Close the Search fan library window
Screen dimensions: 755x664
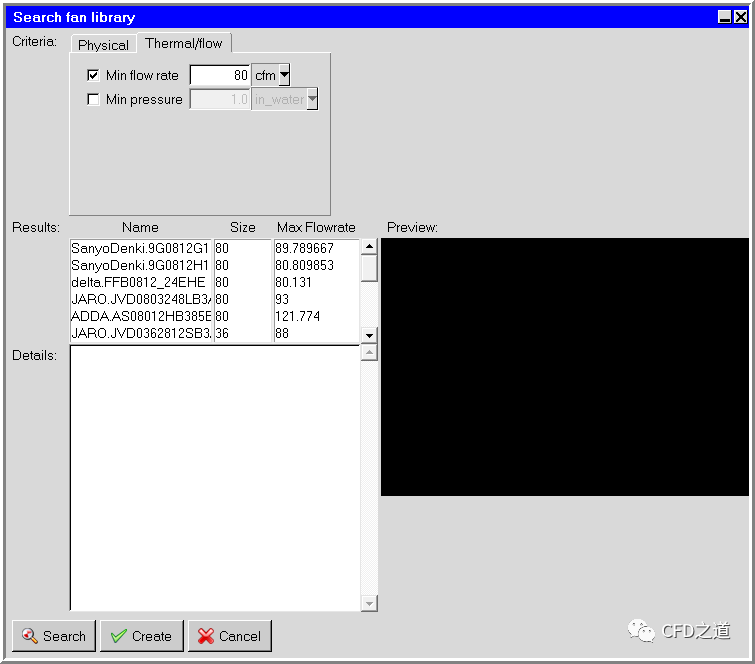click(x=740, y=17)
